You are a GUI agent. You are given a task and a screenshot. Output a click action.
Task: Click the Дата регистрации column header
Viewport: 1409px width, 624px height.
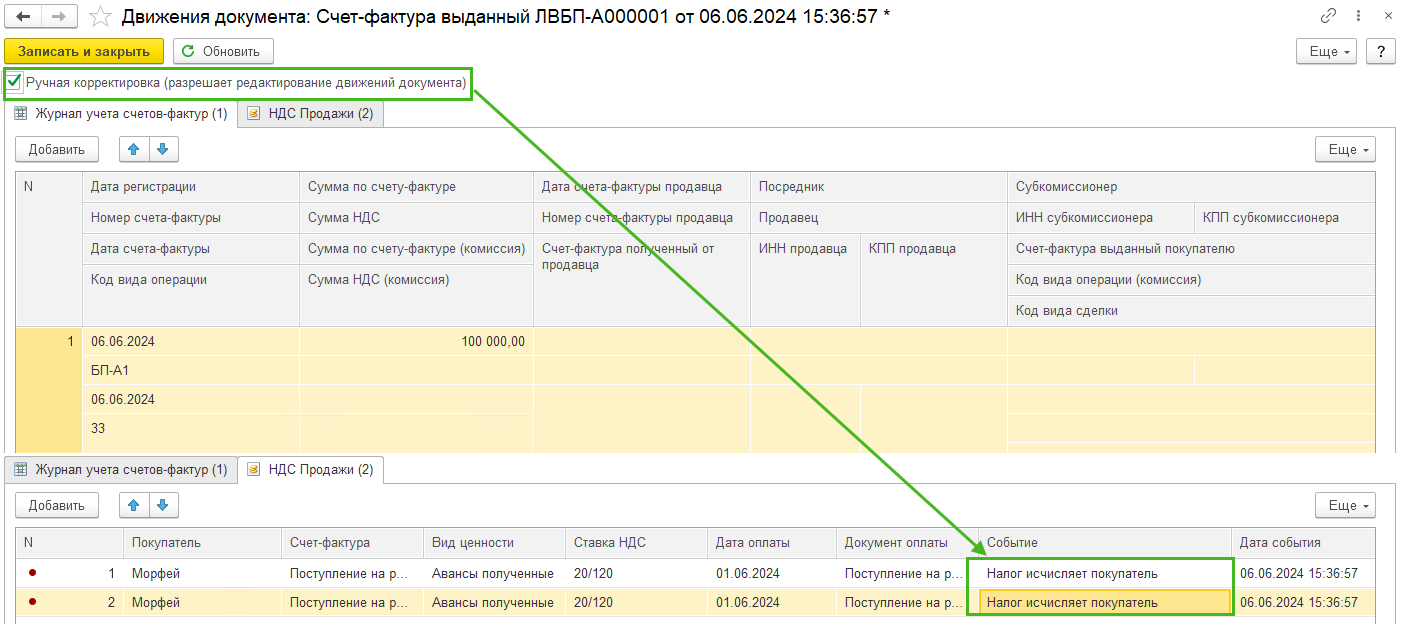(x=190, y=186)
